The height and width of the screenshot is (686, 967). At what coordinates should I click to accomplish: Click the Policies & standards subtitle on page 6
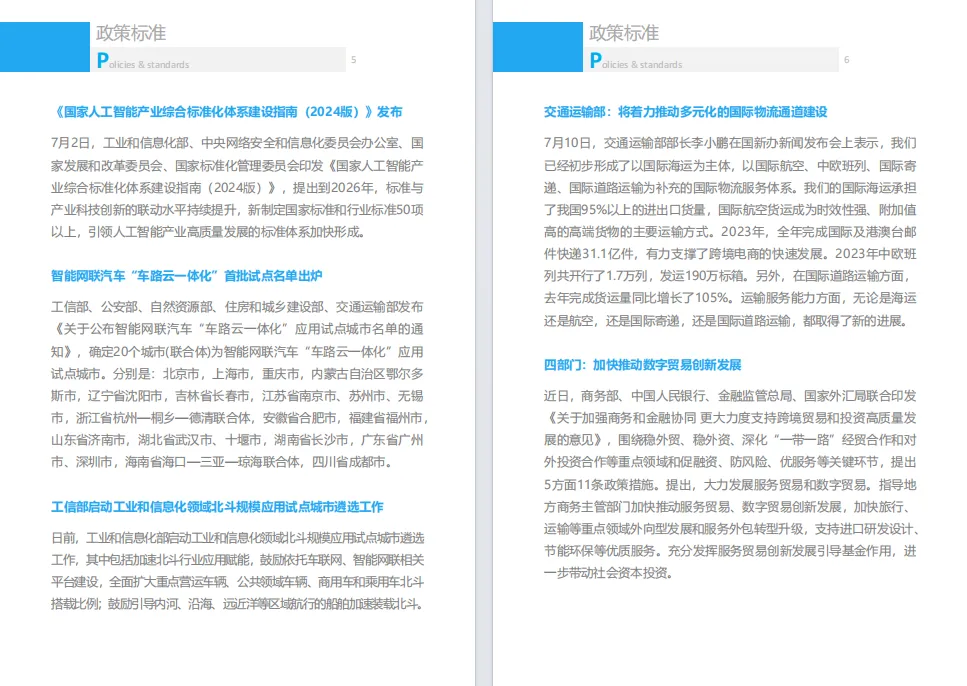pyautogui.click(x=636, y=61)
